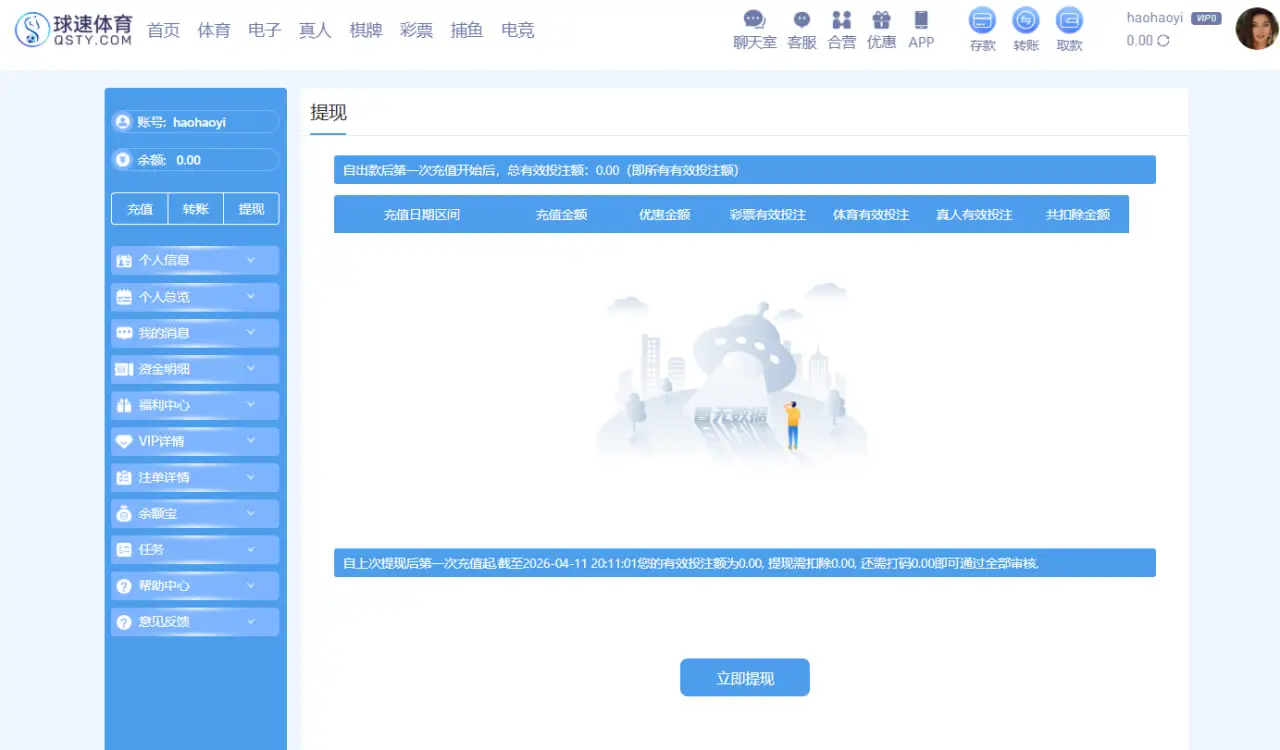Expand the 帮助中心 help center section
Image resolution: width=1280 pixels, height=750 pixels.
tap(194, 585)
